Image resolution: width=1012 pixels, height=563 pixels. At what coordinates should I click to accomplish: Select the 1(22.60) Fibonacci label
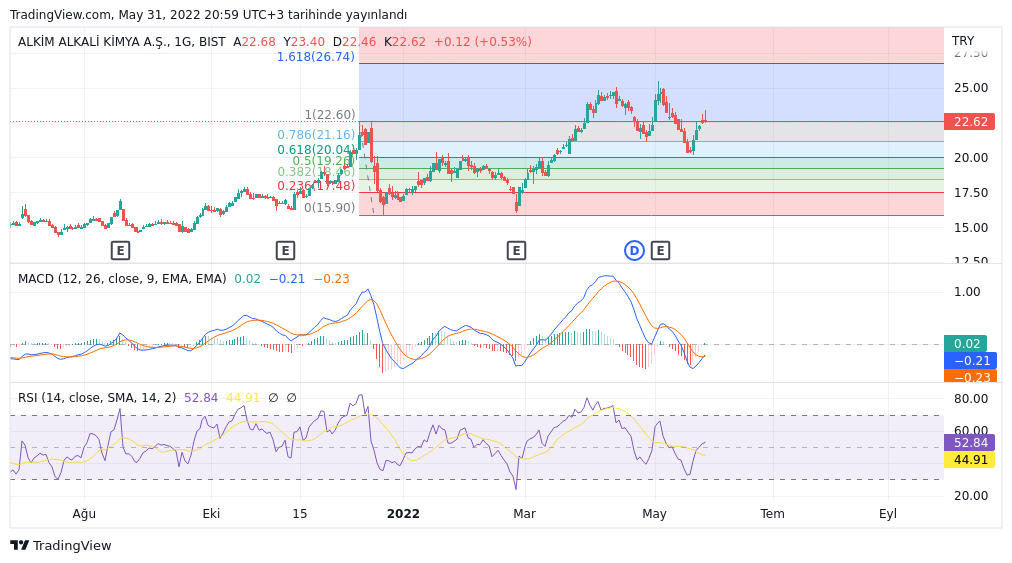330,115
